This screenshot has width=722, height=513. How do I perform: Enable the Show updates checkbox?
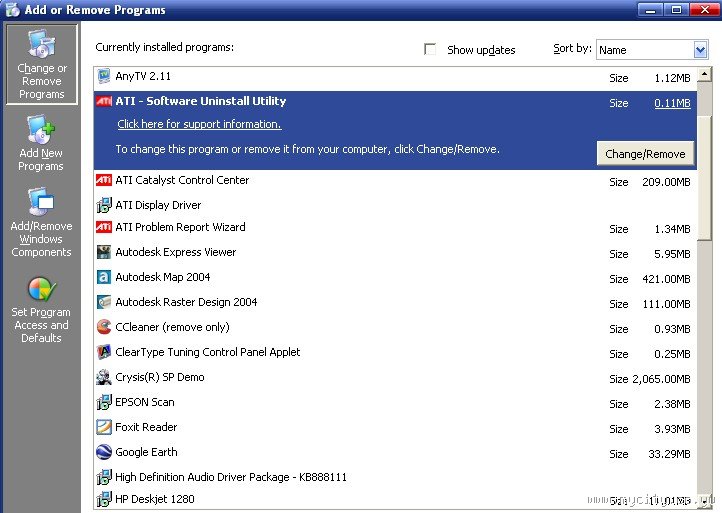431,49
